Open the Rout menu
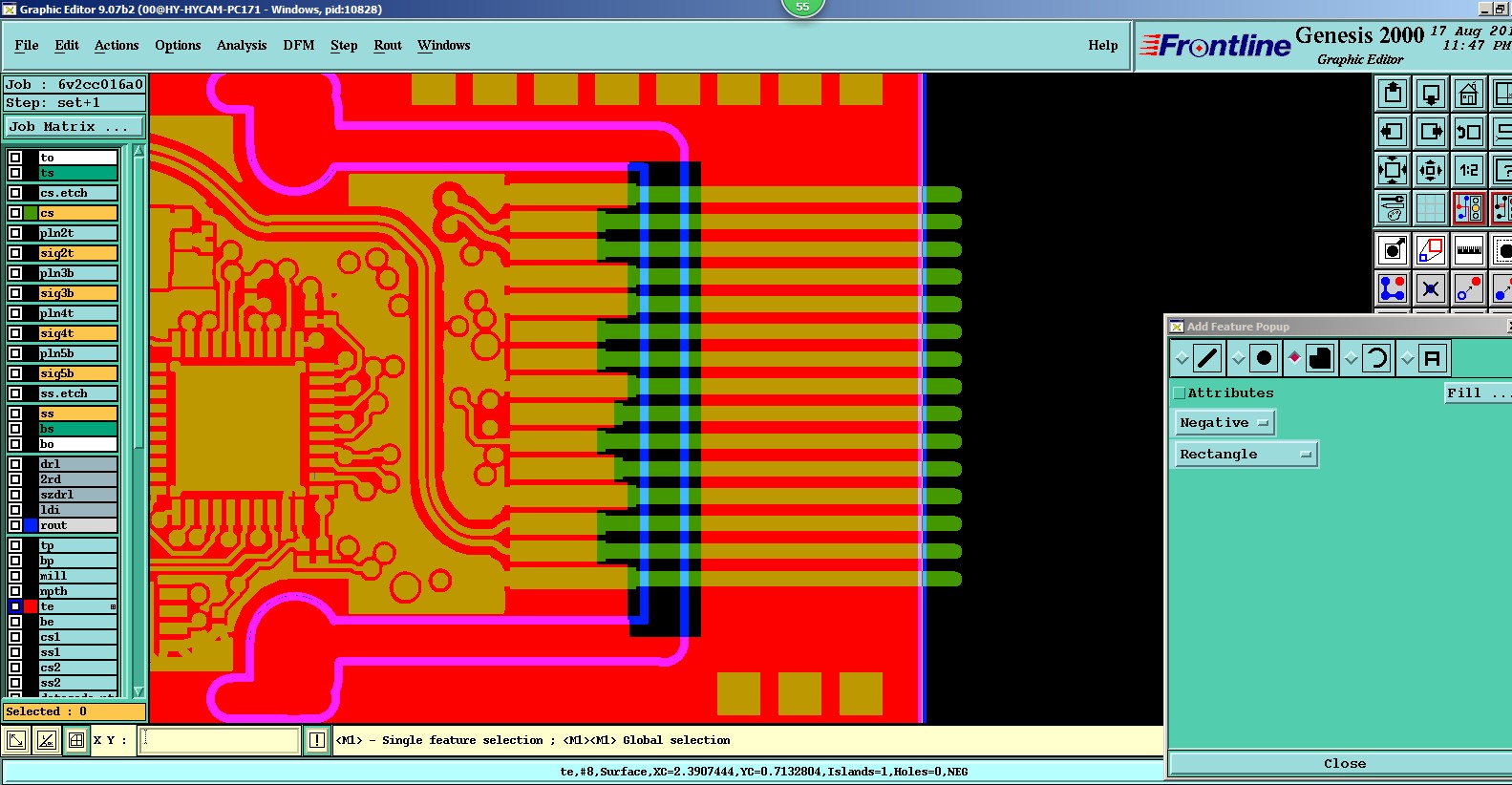Screen dimensions: 1512x785 click(388, 45)
